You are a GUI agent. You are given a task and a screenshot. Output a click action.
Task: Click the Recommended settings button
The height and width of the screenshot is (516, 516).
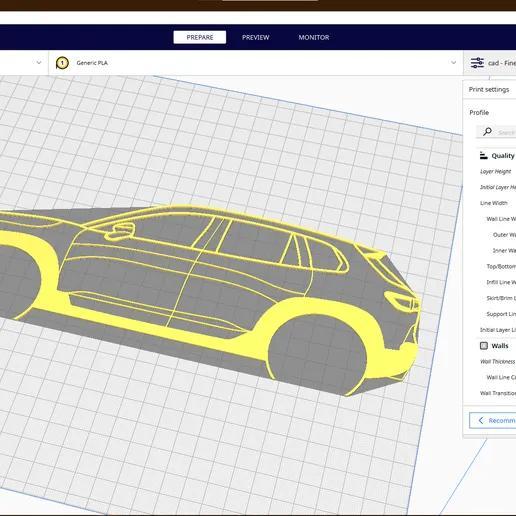click(493, 420)
